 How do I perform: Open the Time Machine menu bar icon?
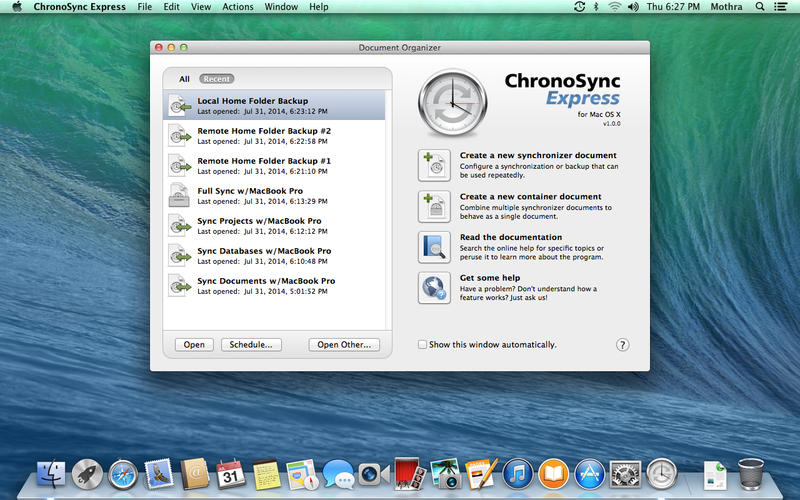[580, 7]
